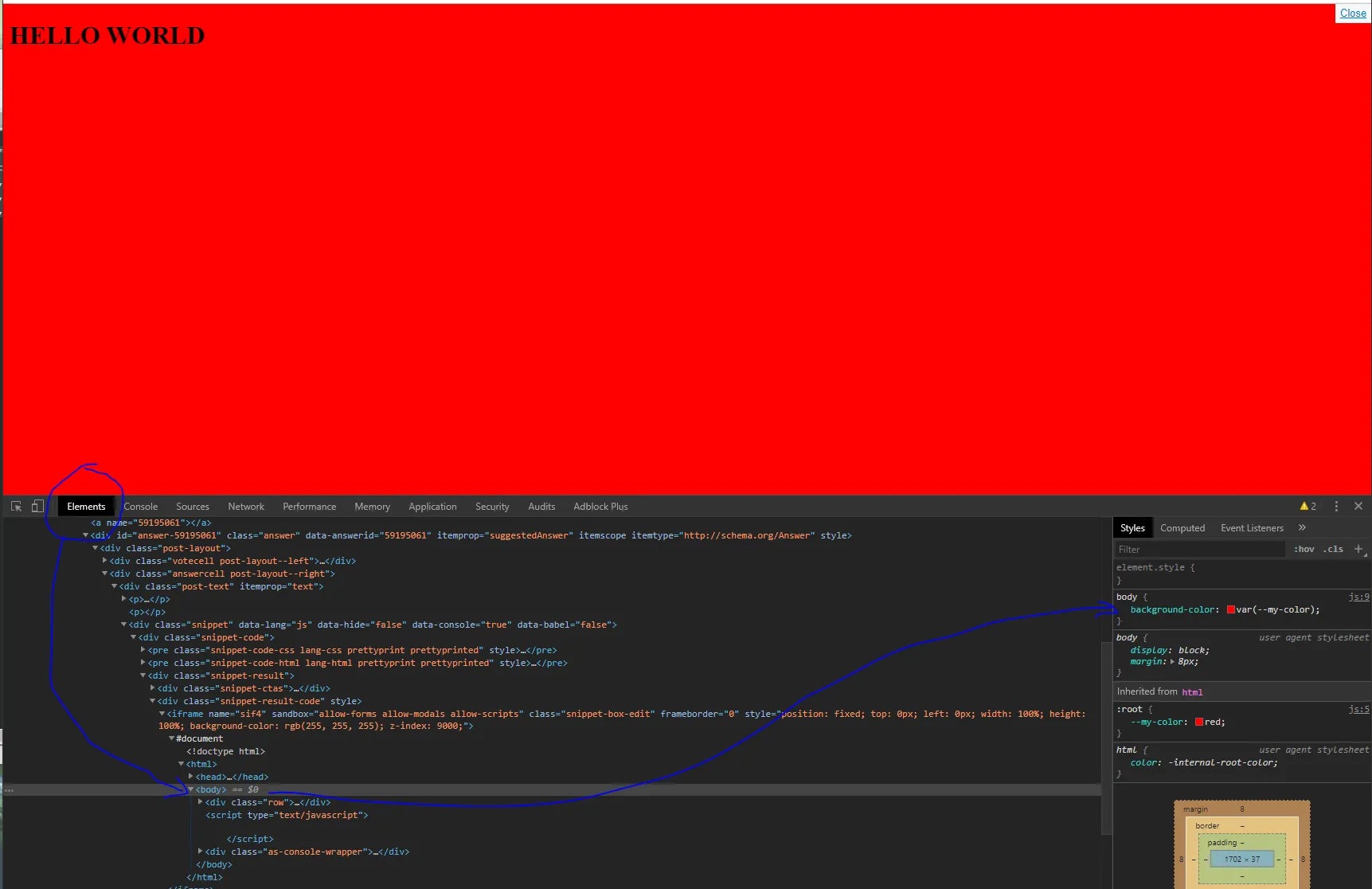1372x889 pixels.
Task: Focus the Styles Filter input field
Action: click(x=1199, y=549)
